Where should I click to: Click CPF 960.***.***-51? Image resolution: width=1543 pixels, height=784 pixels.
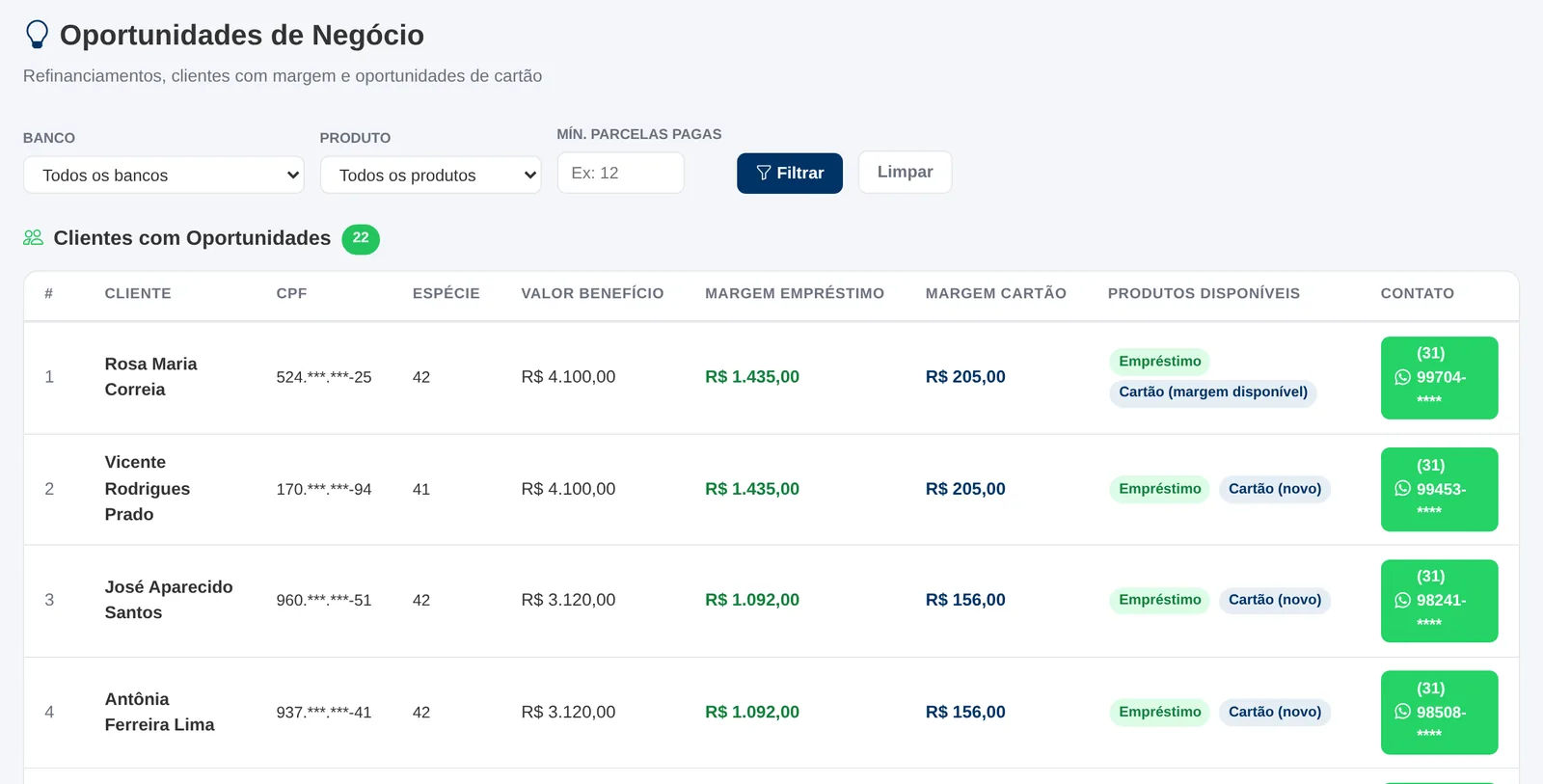pyautogui.click(x=324, y=600)
